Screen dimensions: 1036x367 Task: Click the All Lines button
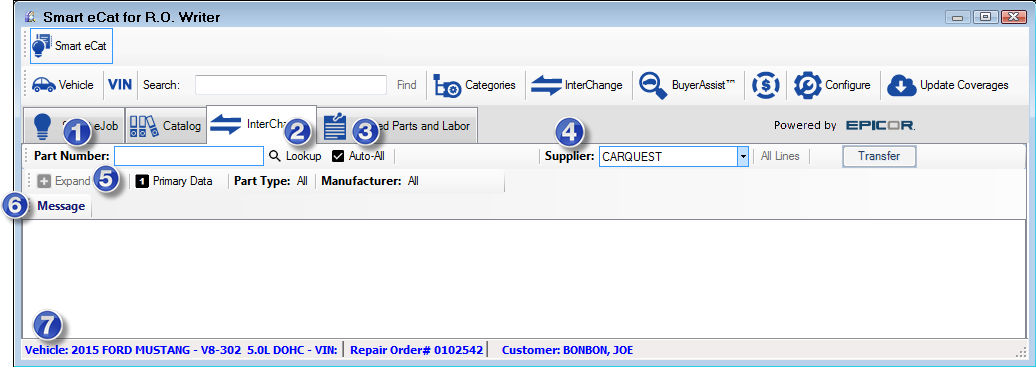(780, 156)
